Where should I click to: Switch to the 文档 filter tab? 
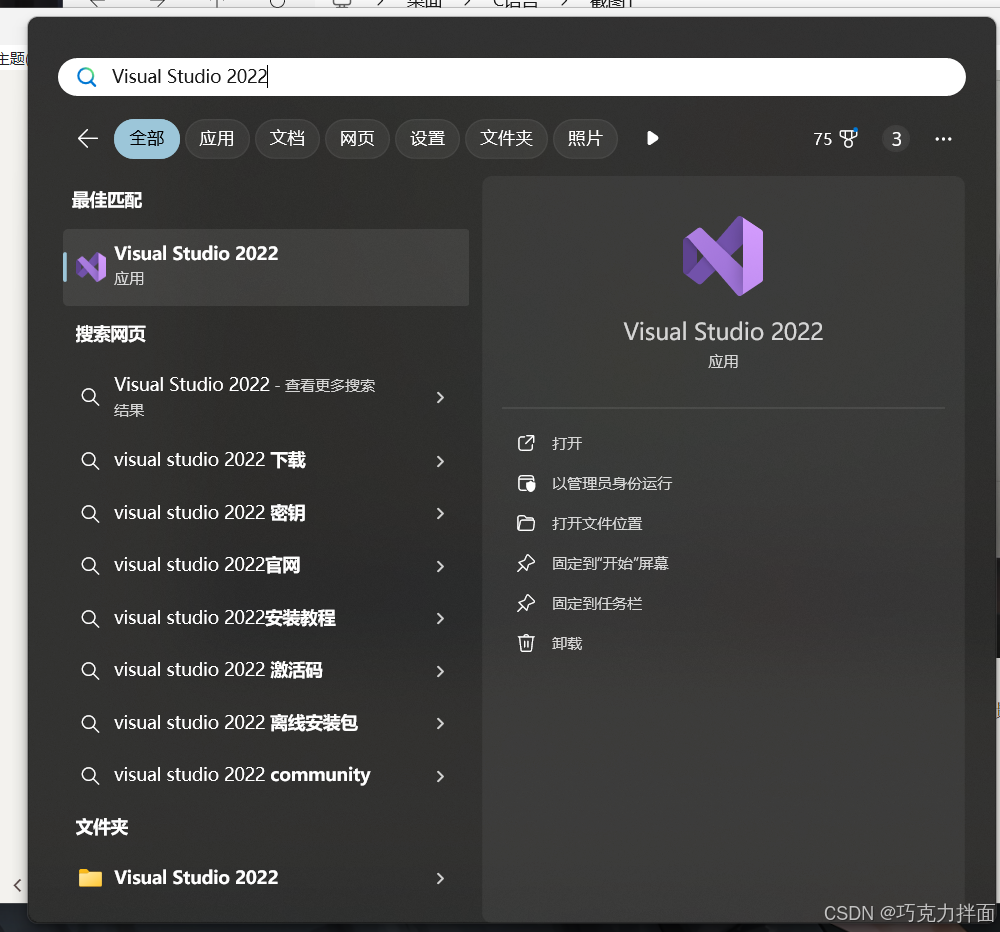pos(287,138)
